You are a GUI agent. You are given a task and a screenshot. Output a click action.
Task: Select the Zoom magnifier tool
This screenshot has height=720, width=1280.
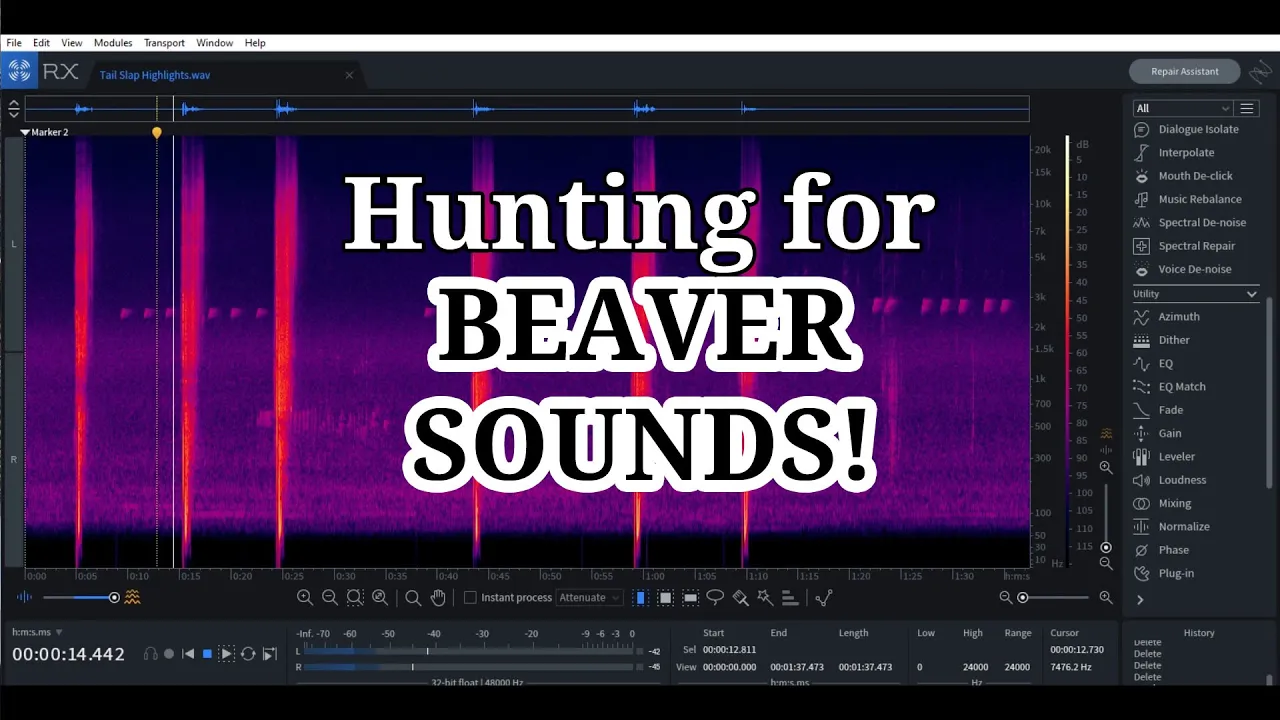[413, 597]
